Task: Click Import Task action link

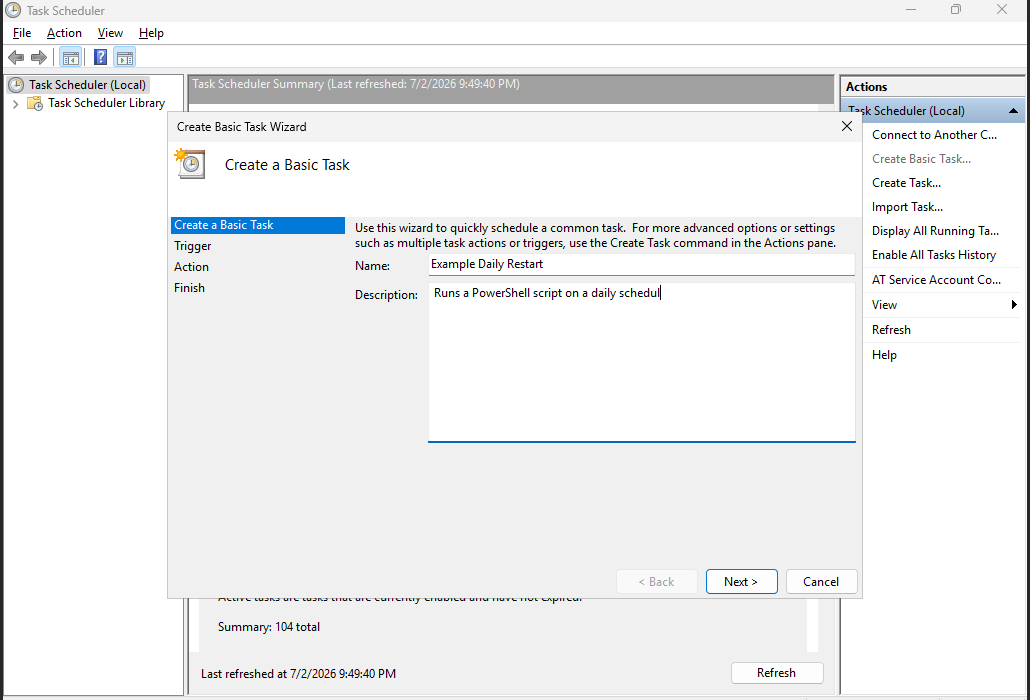Action: [907, 207]
